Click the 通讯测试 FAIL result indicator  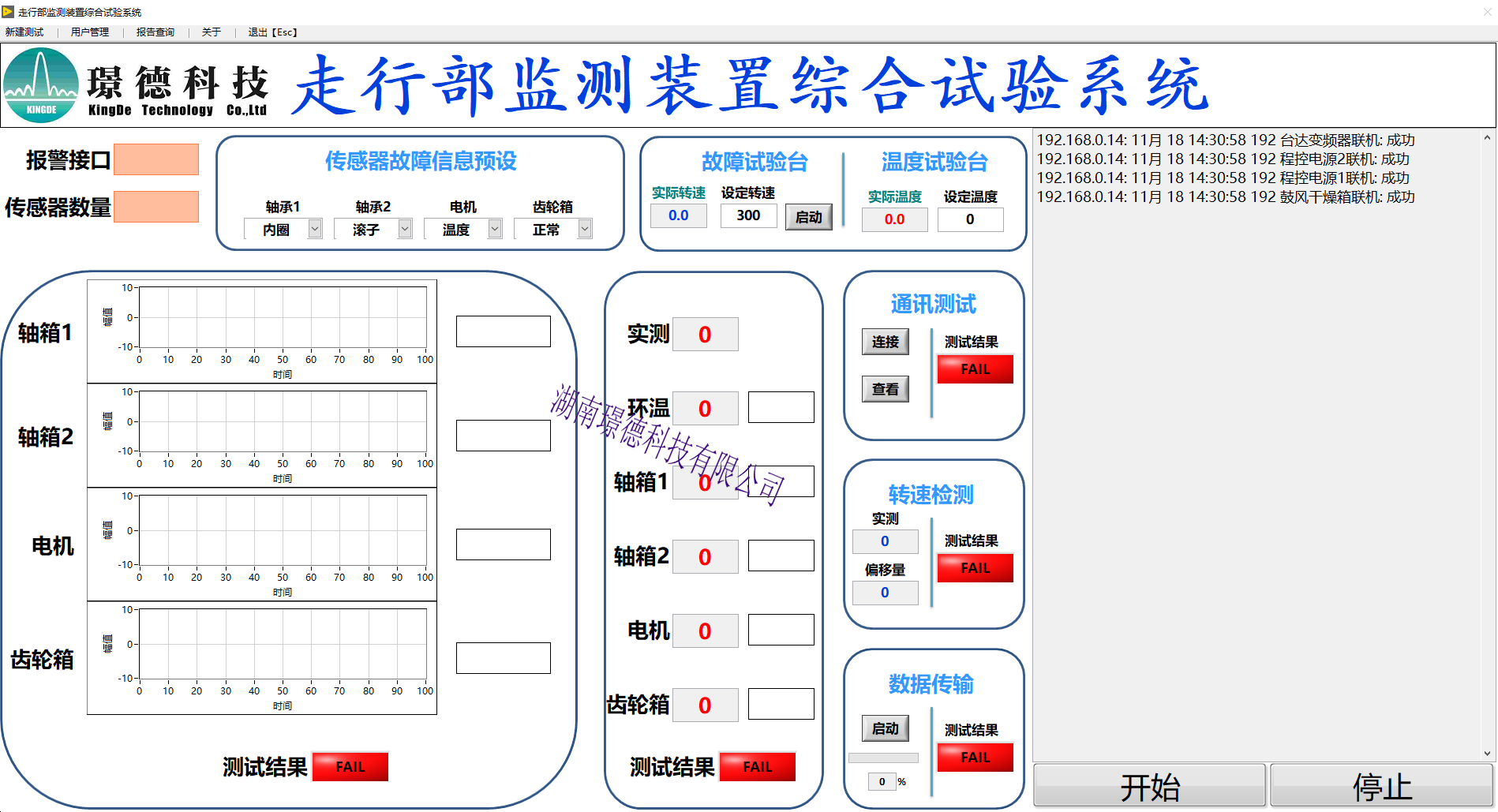click(976, 369)
